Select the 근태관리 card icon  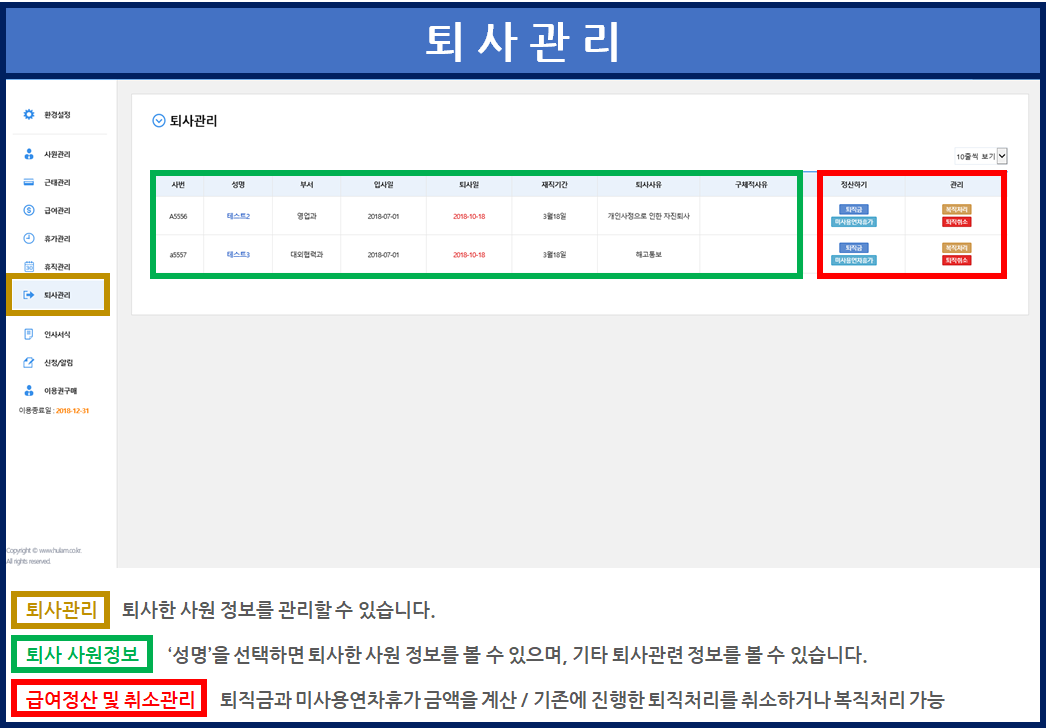(29, 183)
